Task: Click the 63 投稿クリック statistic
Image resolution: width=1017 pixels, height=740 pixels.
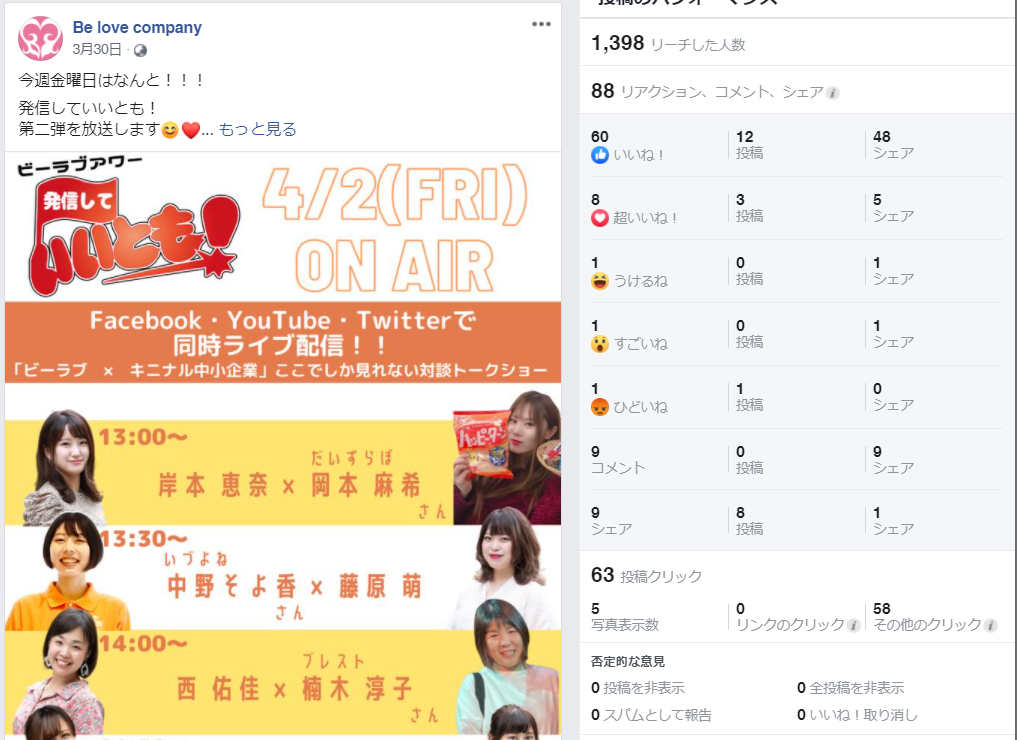Action: 647,575
